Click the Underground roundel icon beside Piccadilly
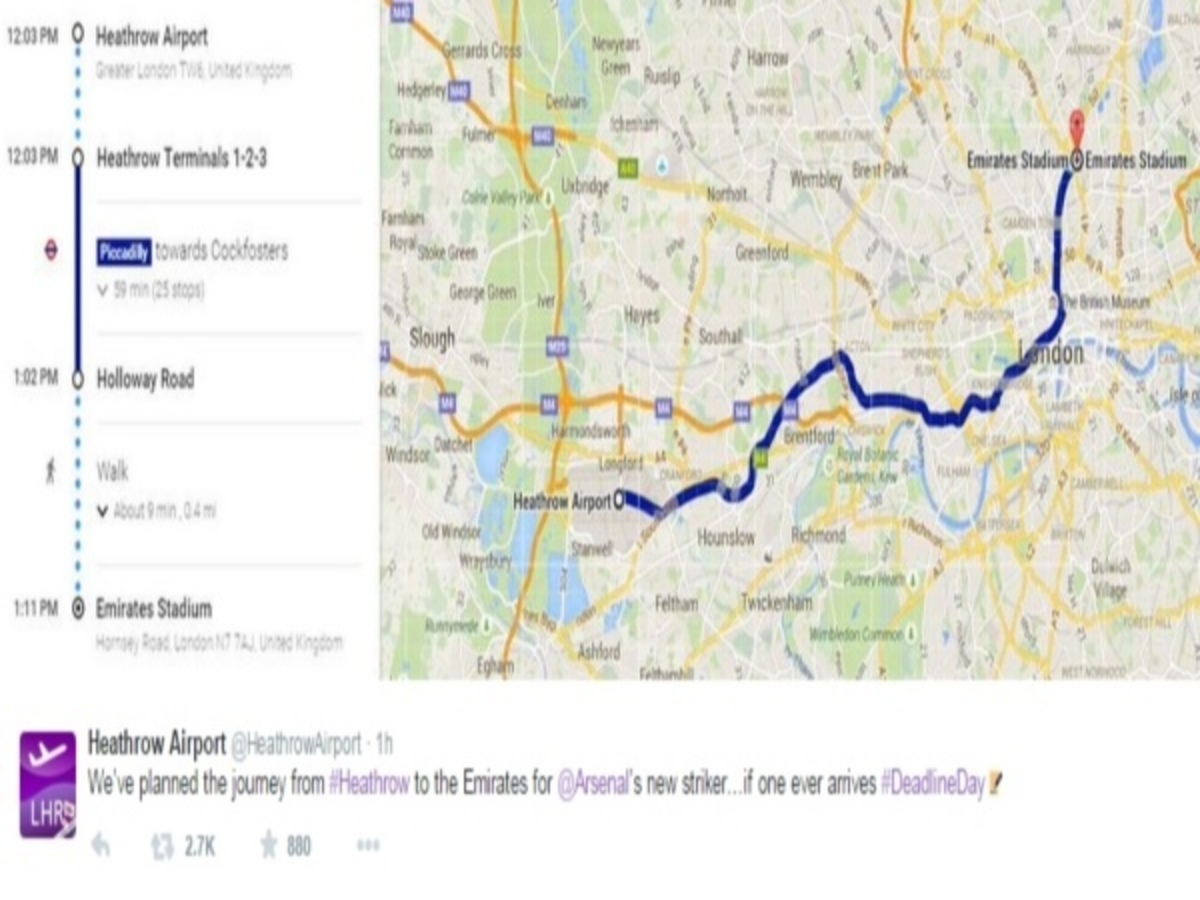This screenshot has height=900, width=1200. [50, 252]
